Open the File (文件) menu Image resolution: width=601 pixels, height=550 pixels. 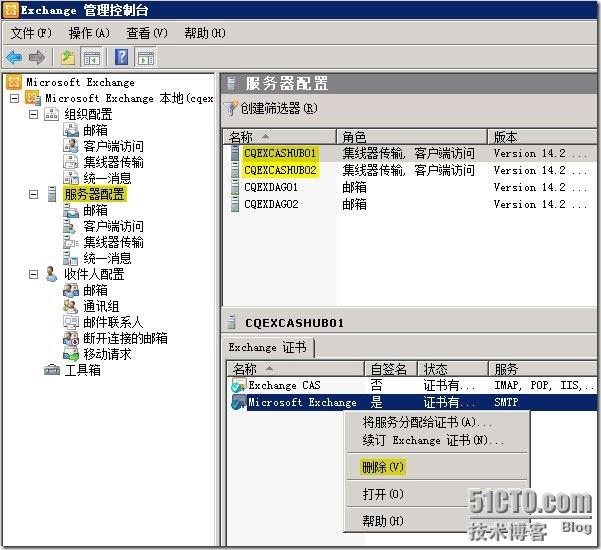click(x=29, y=33)
